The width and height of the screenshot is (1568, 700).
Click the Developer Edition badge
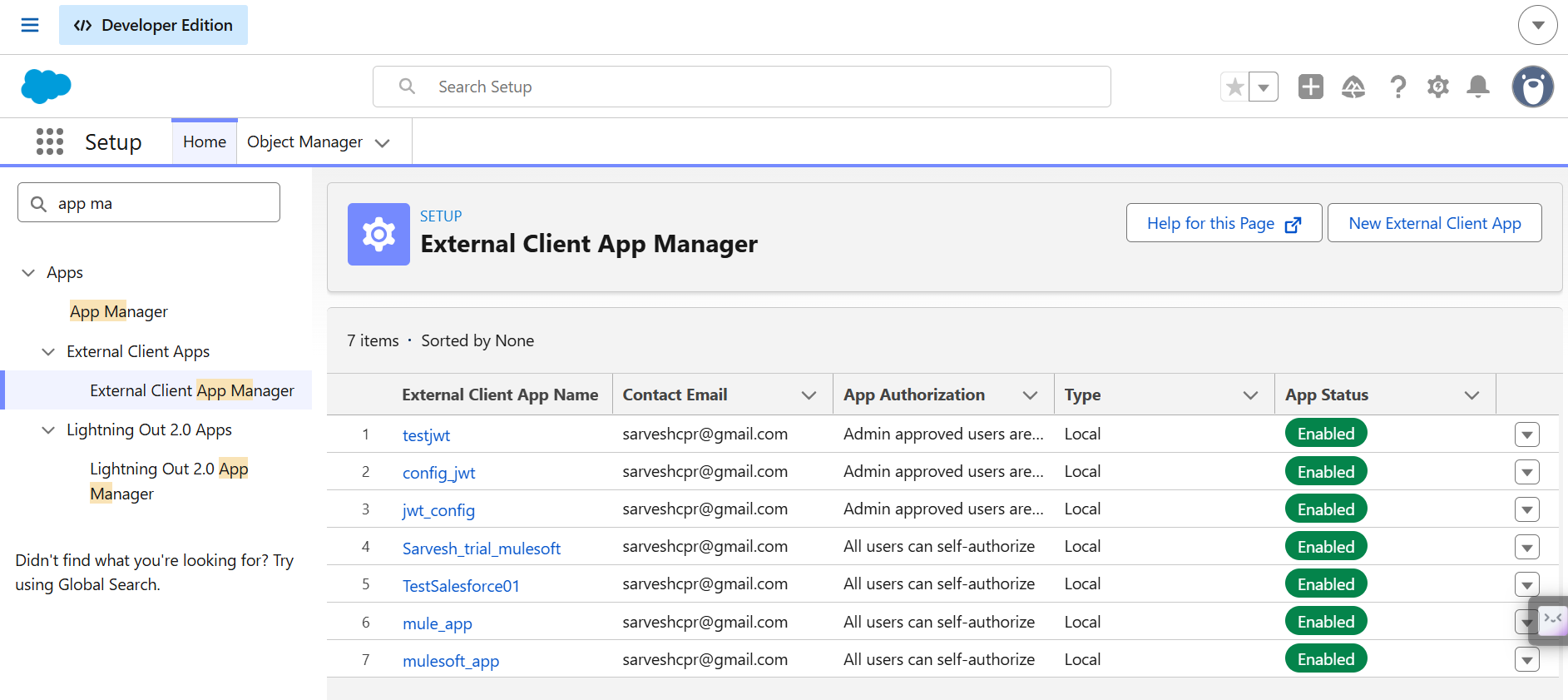pos(153,25)
